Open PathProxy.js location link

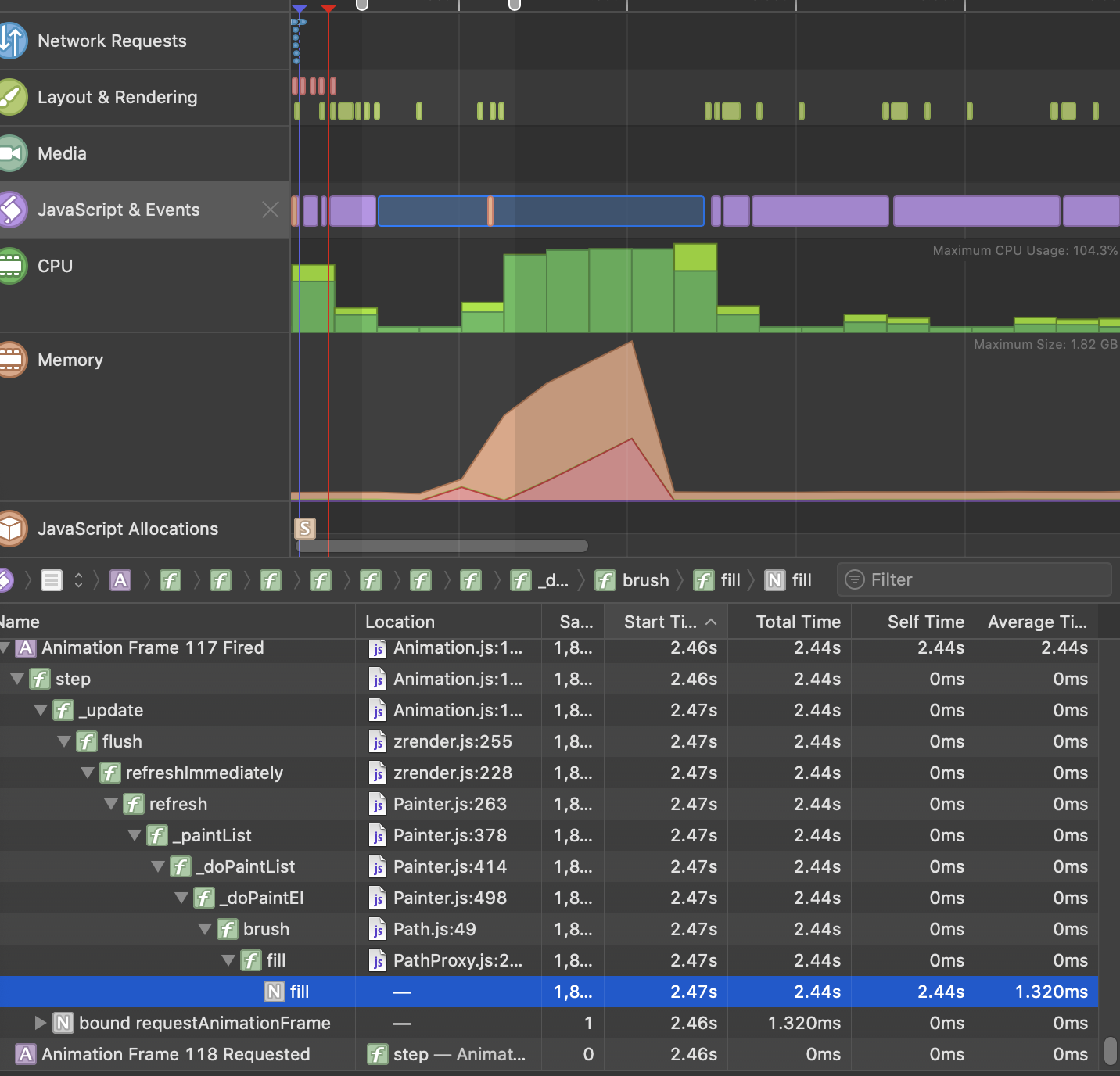click(x=458, y=960)
